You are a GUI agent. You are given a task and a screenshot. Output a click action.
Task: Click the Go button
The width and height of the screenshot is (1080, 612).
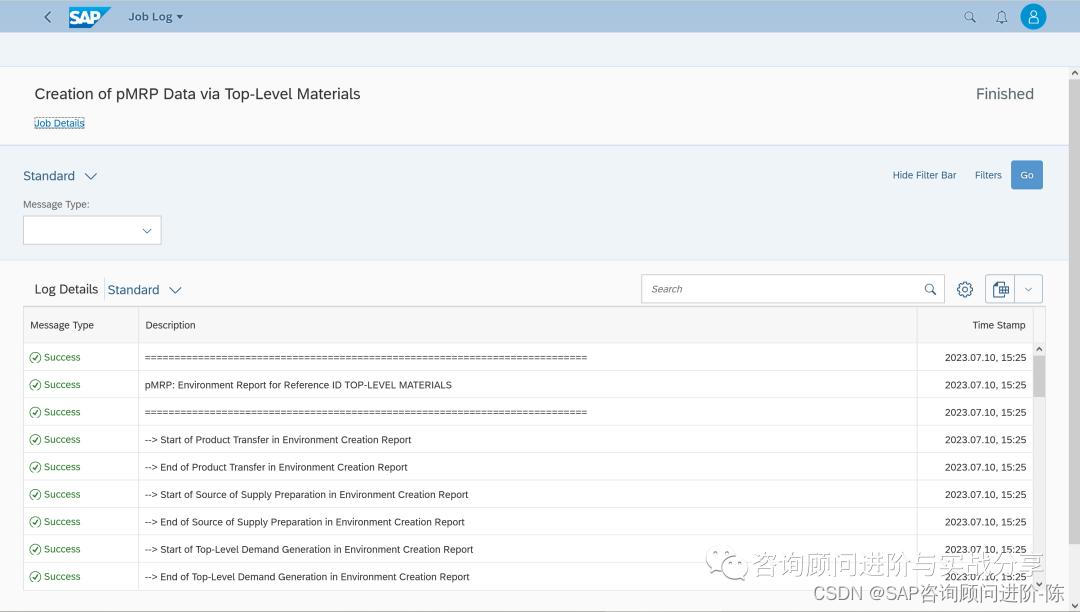click(x=1026, y=175)
